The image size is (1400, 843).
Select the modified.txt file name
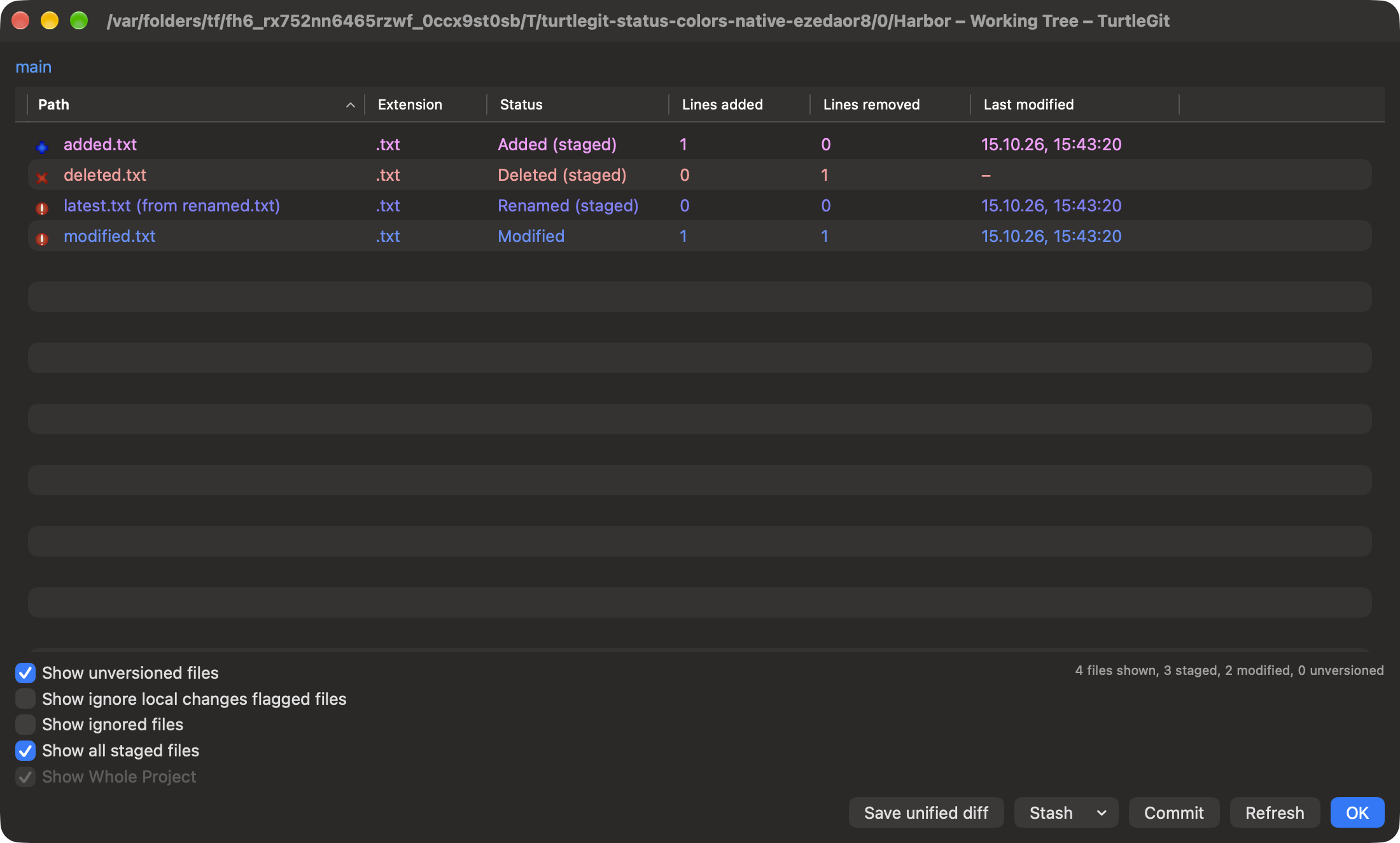click(109, 236)
